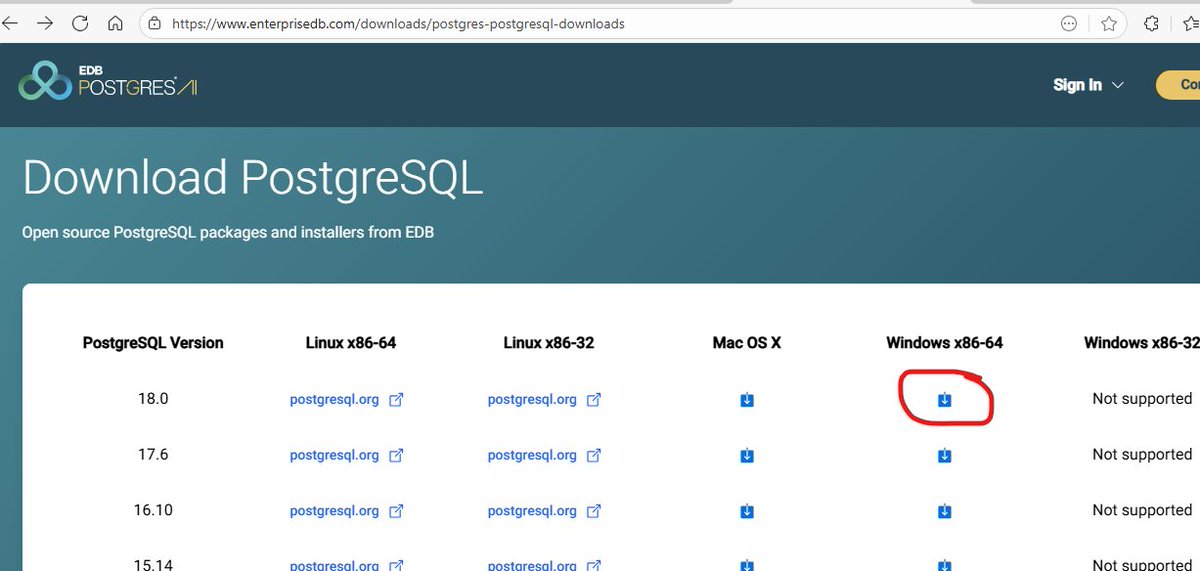Click the Mac OS X column header
1200x571 pixels.
746,343
